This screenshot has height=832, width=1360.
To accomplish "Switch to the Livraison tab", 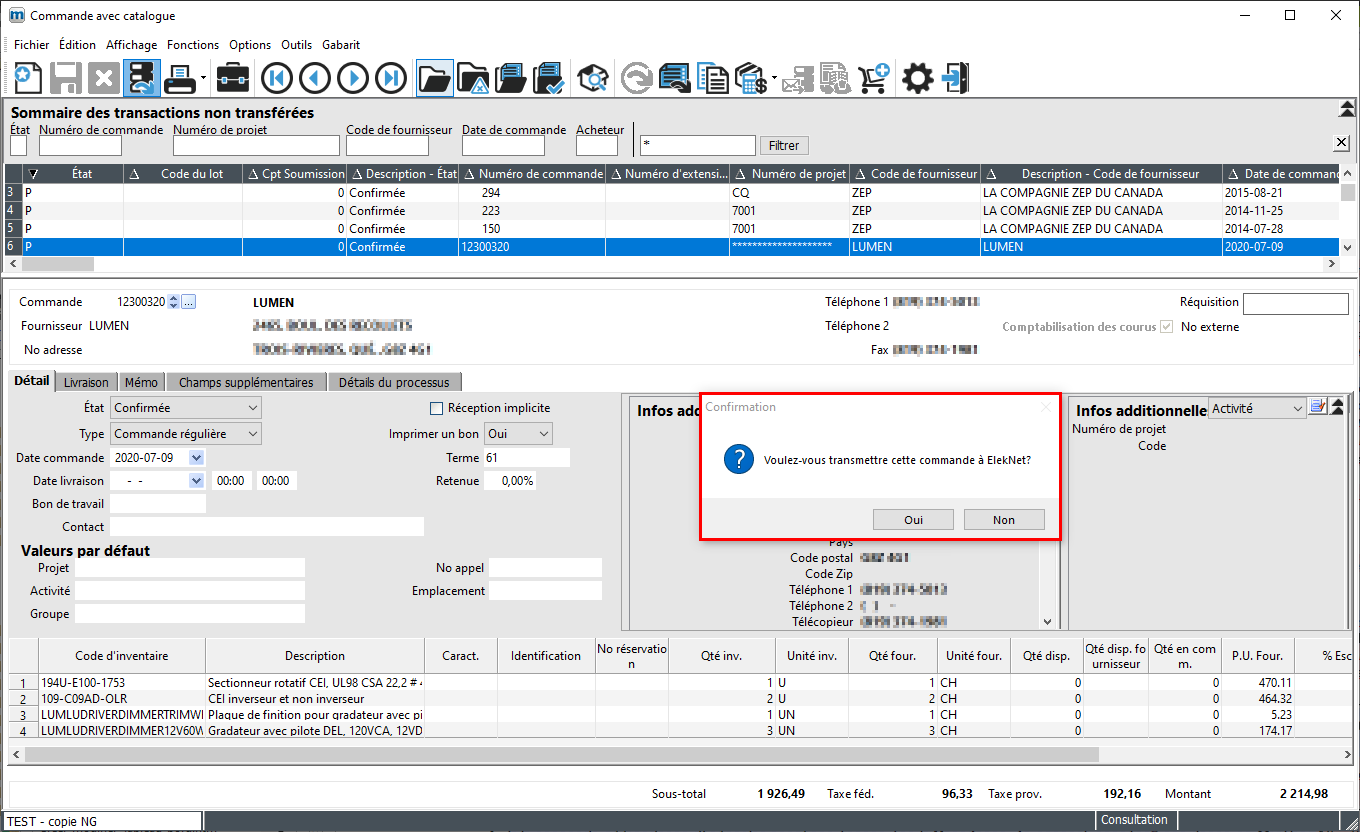I will tap(86, 382).
